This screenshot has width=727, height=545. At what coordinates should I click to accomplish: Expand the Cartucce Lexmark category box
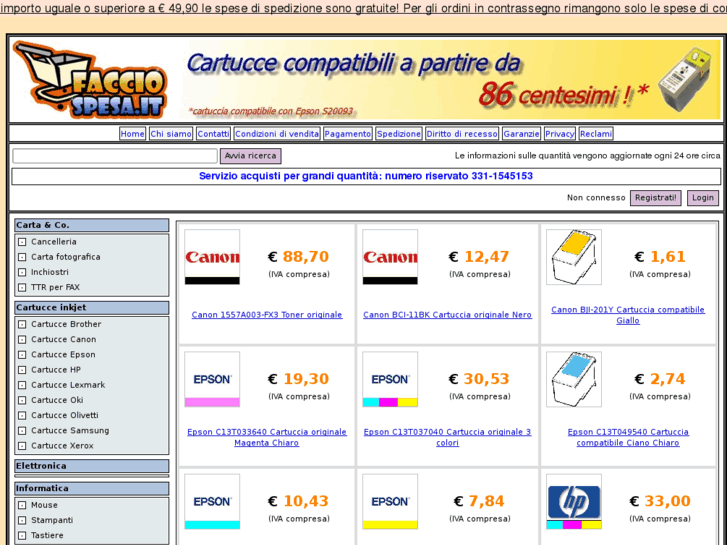coord(22,385)
